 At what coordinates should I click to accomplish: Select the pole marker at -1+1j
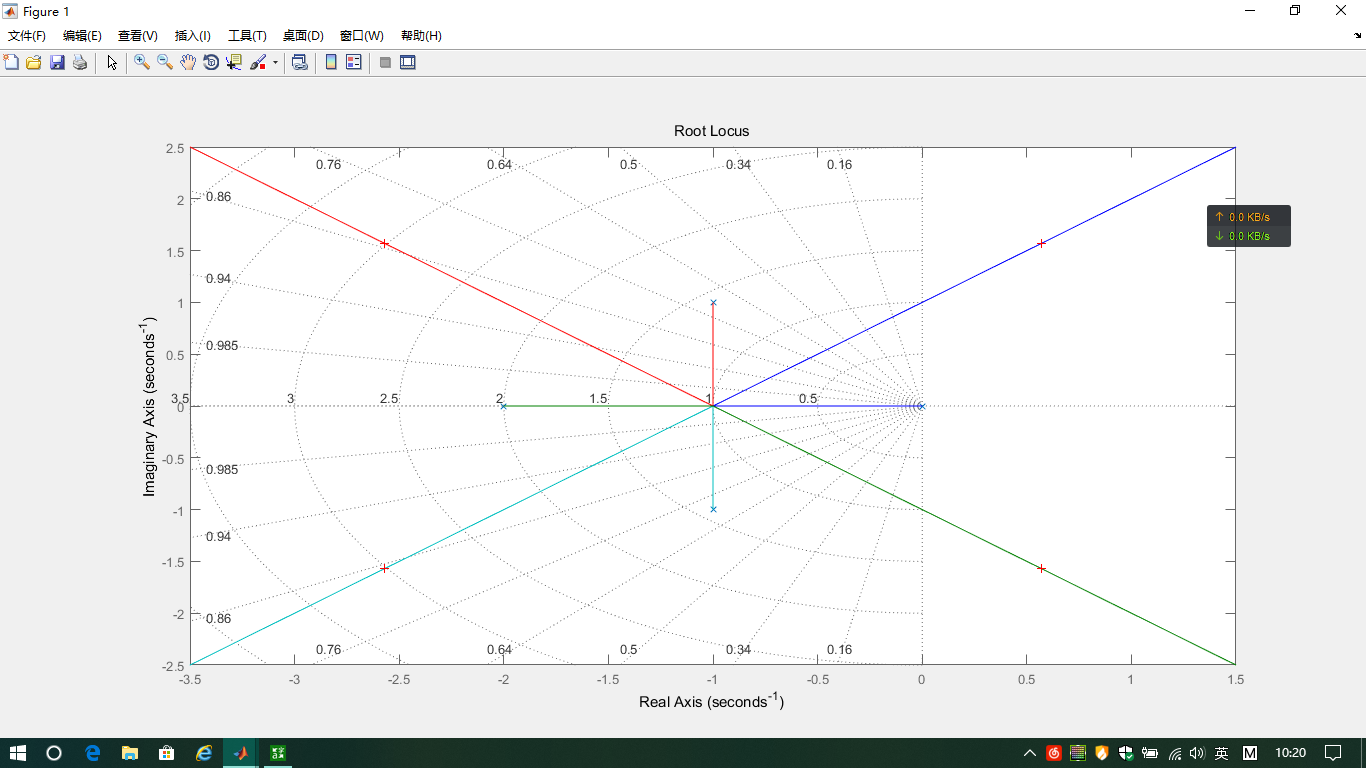tap(713, 302)
